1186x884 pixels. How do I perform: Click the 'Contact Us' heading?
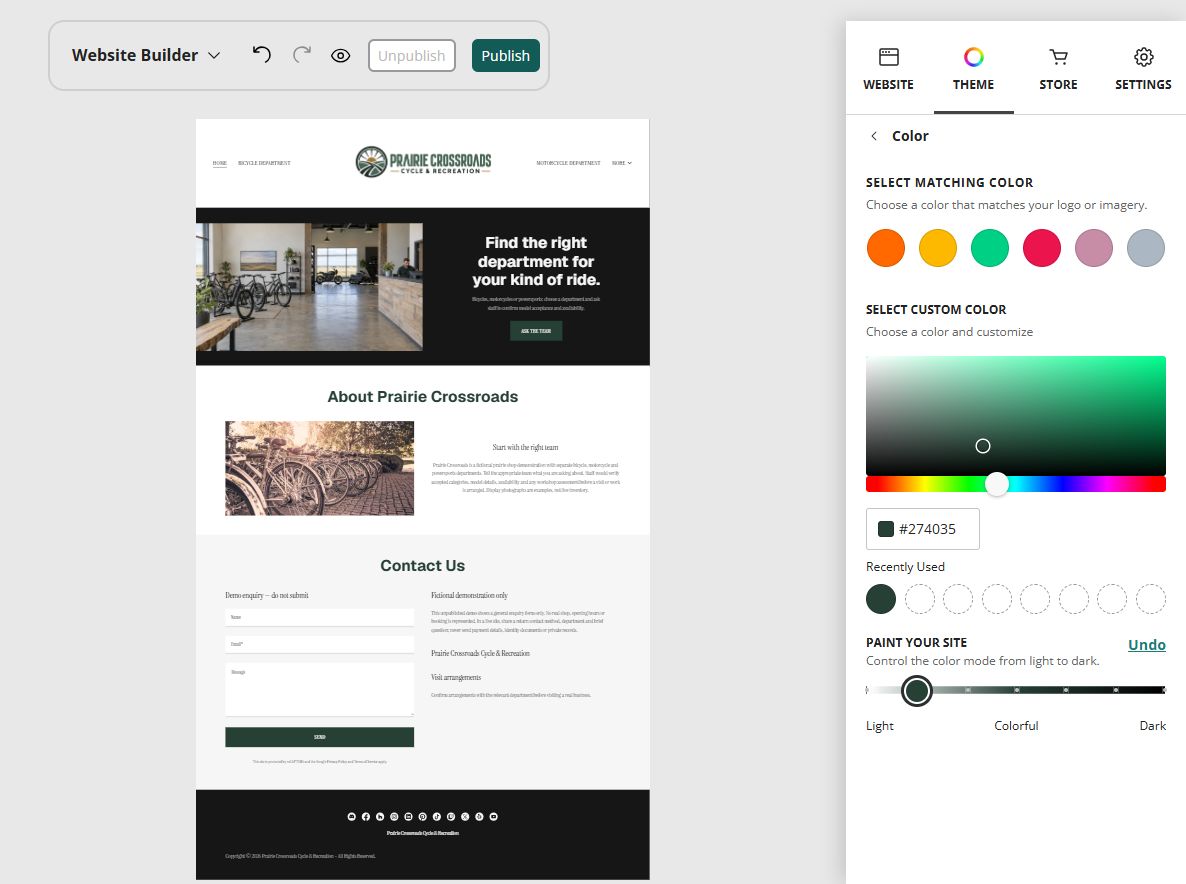(x=423, y=566)
